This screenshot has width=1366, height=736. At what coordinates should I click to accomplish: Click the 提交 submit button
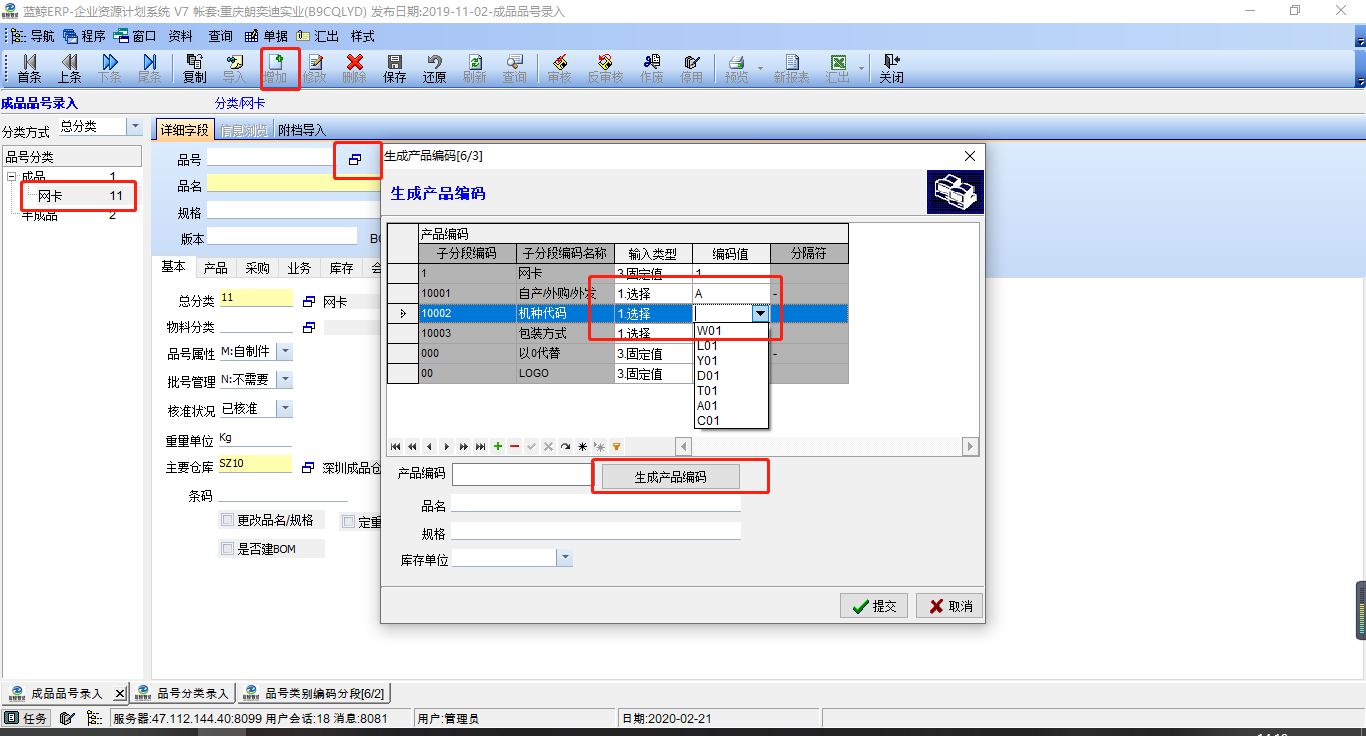coord(874,606)
